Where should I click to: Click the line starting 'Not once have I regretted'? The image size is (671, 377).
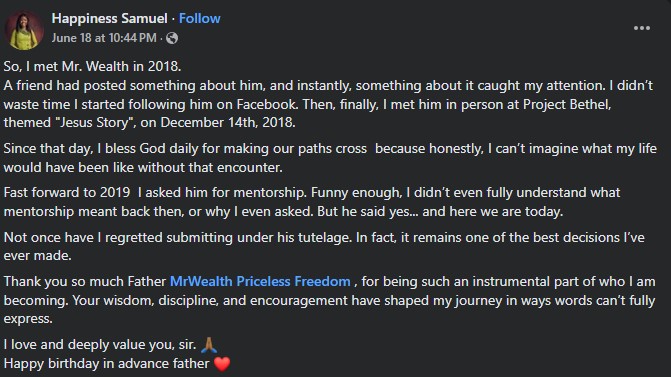coord(324,237)
